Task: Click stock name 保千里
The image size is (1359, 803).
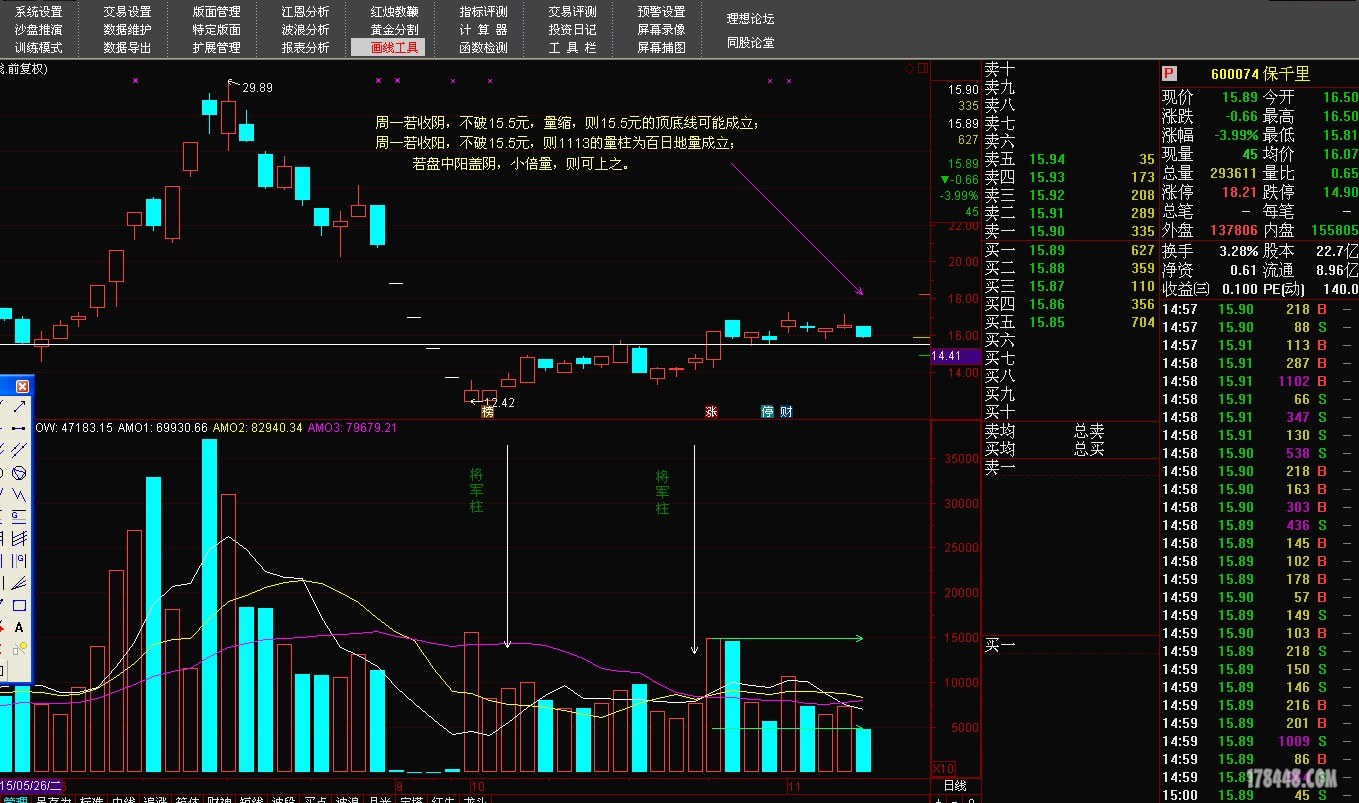Action: 1287,74
